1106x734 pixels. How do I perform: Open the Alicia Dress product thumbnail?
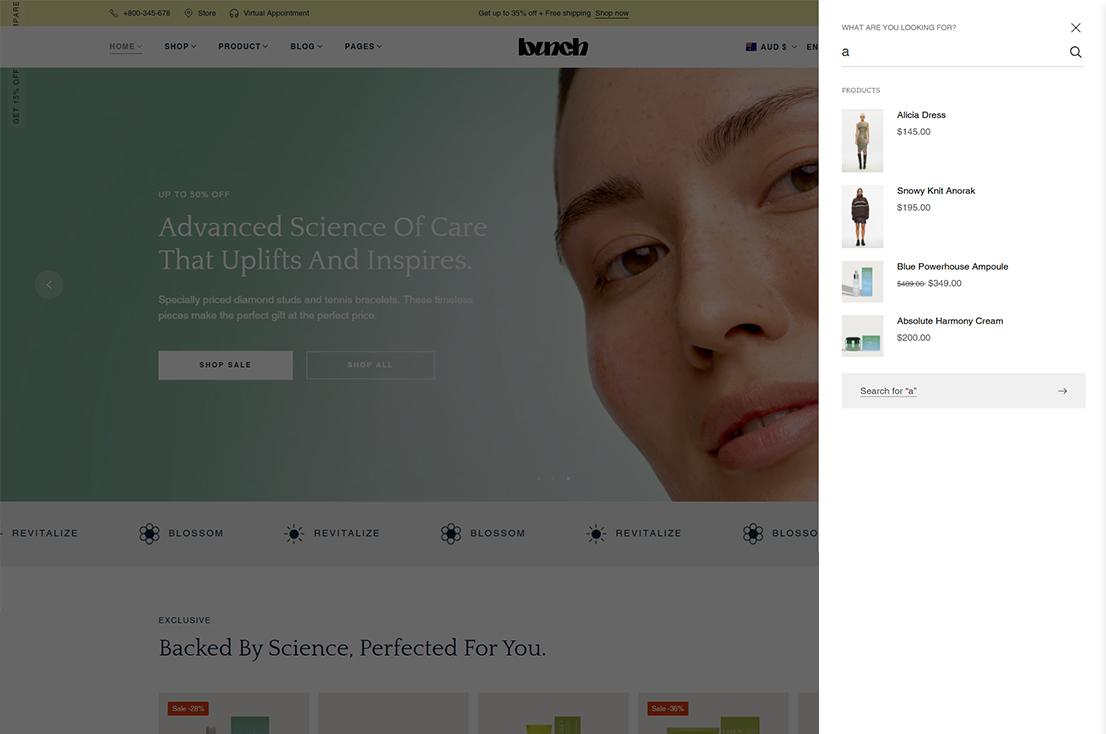pos(862,141)
